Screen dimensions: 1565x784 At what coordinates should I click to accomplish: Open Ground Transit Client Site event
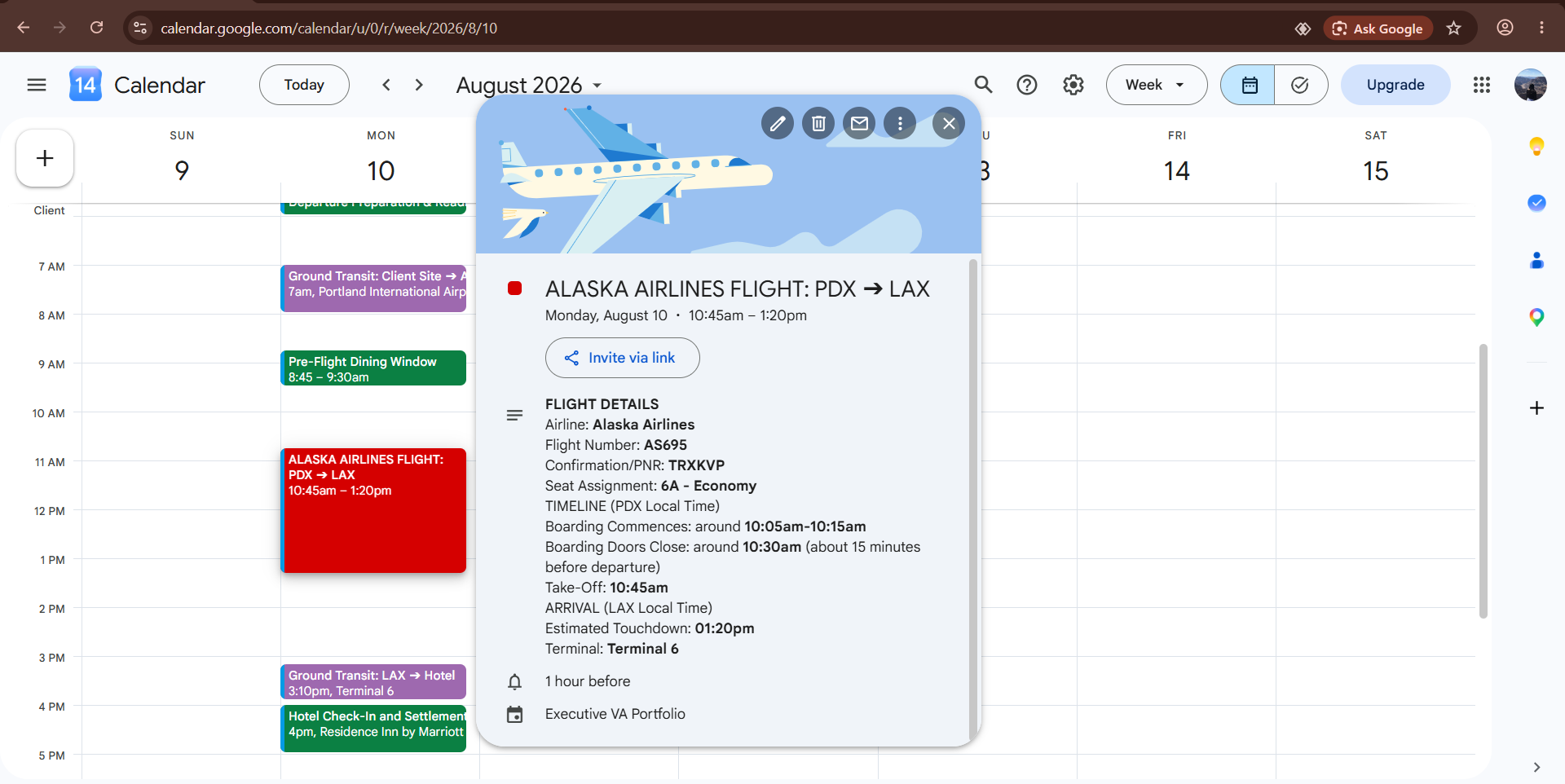(x=373, y=288)
